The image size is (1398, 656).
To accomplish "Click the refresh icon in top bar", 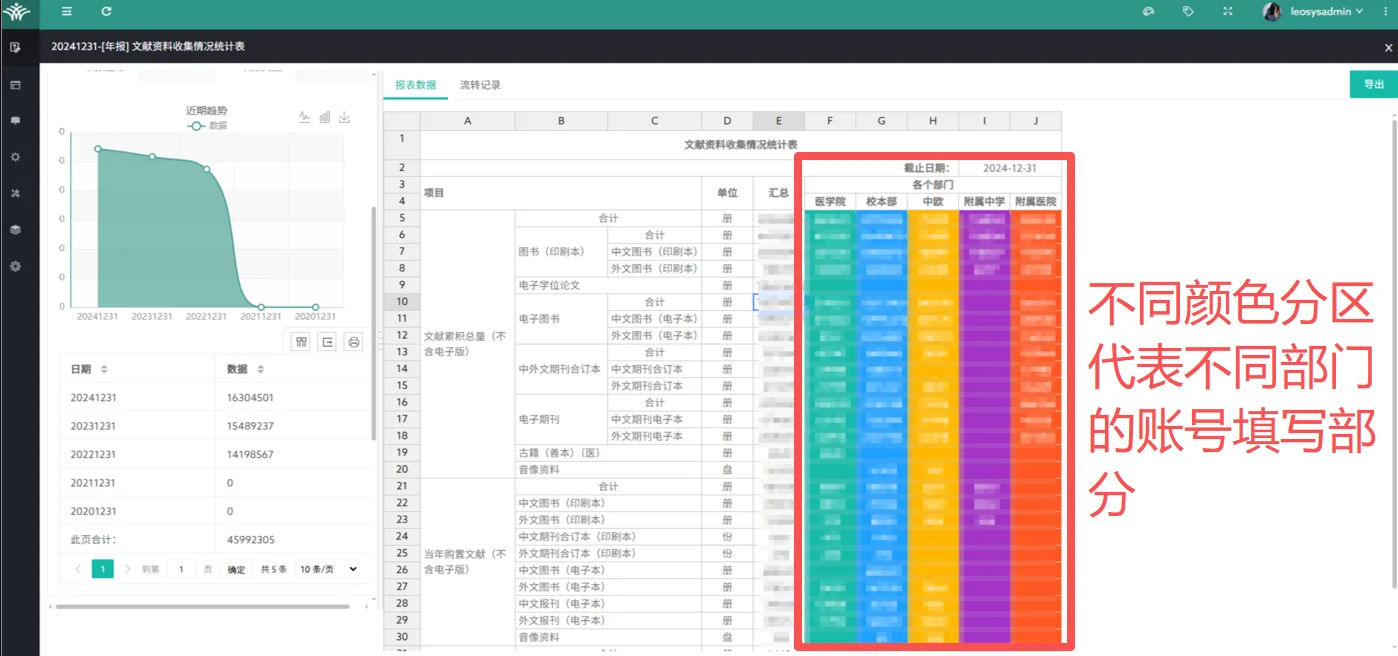I will [x=106, y=12].
